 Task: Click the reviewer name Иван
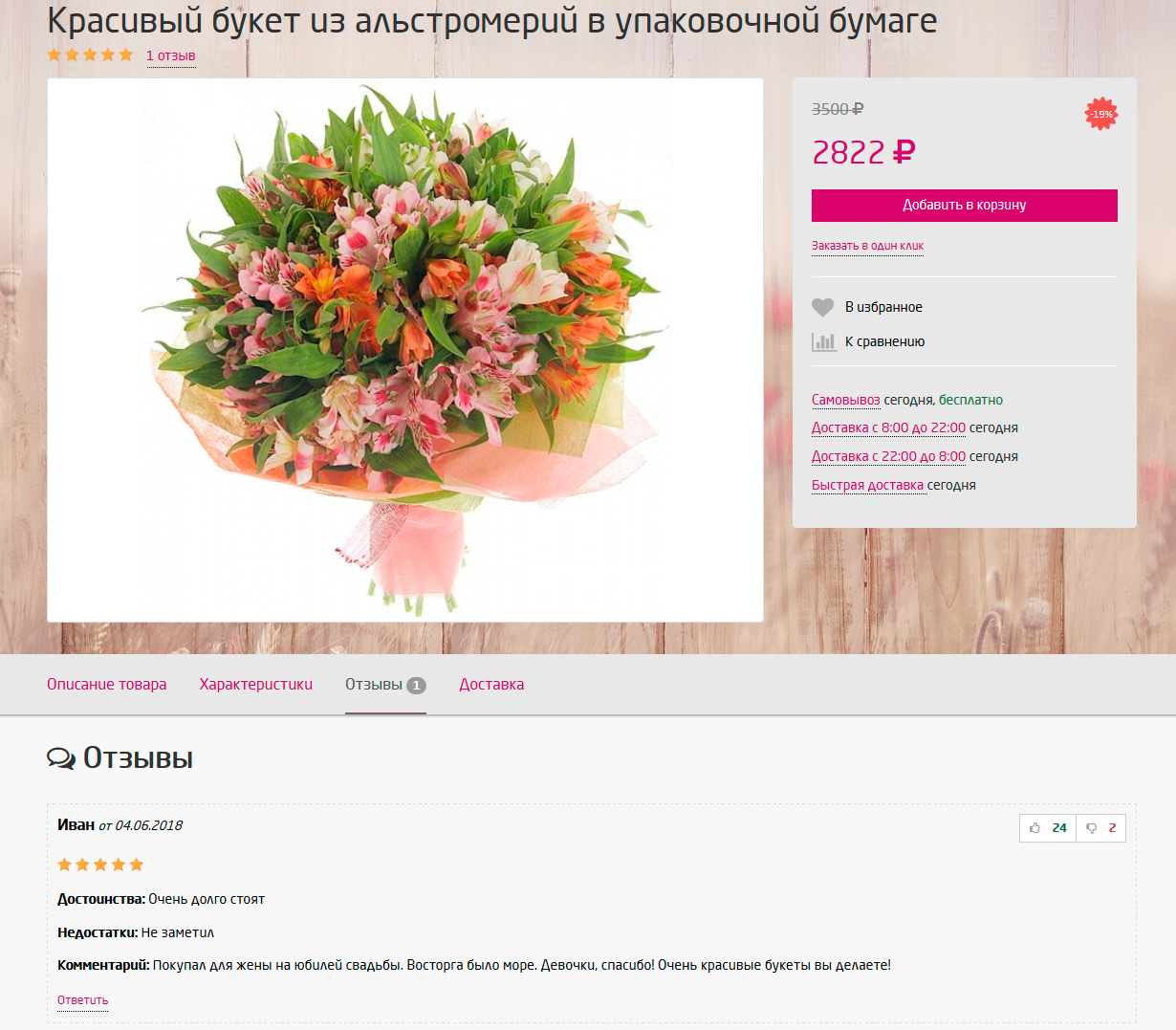pyautogui.click(x=76, y=825)
